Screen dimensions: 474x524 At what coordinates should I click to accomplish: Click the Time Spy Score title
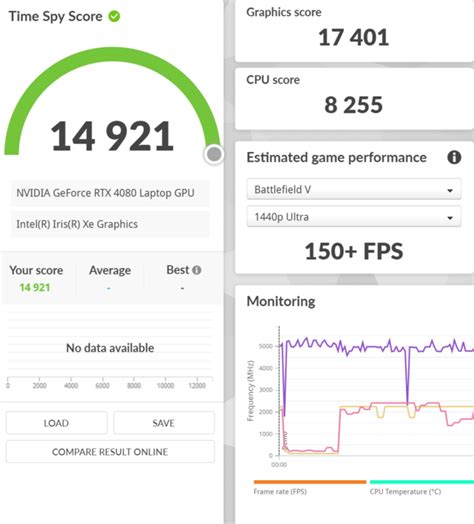click(x=55, y=16)
